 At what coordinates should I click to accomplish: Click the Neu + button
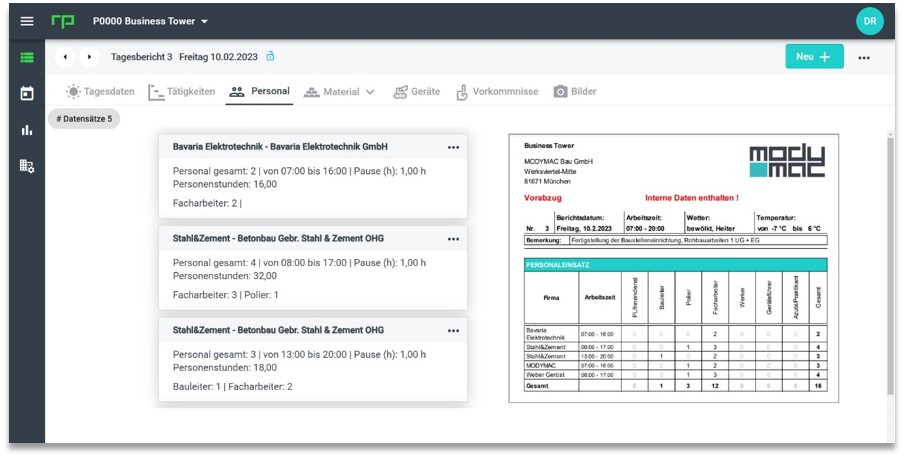coord(814,57)
